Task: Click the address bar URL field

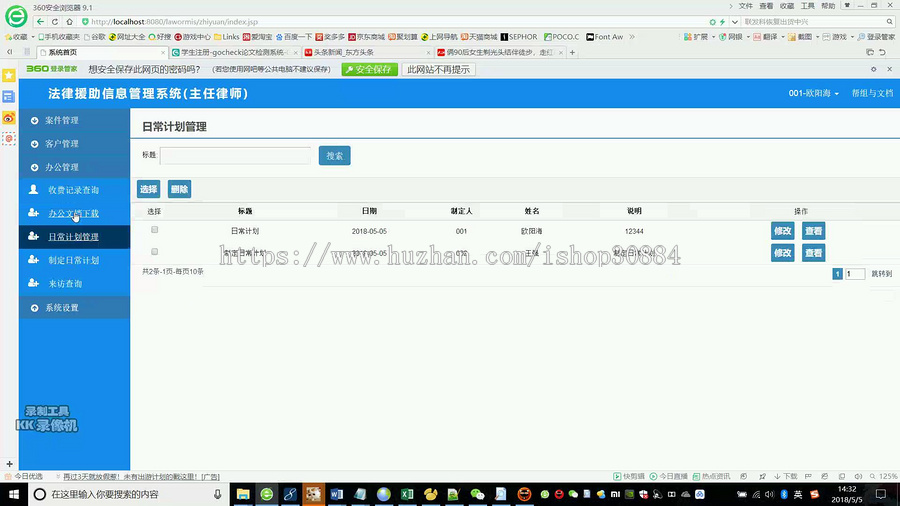Action: (396, 22)
